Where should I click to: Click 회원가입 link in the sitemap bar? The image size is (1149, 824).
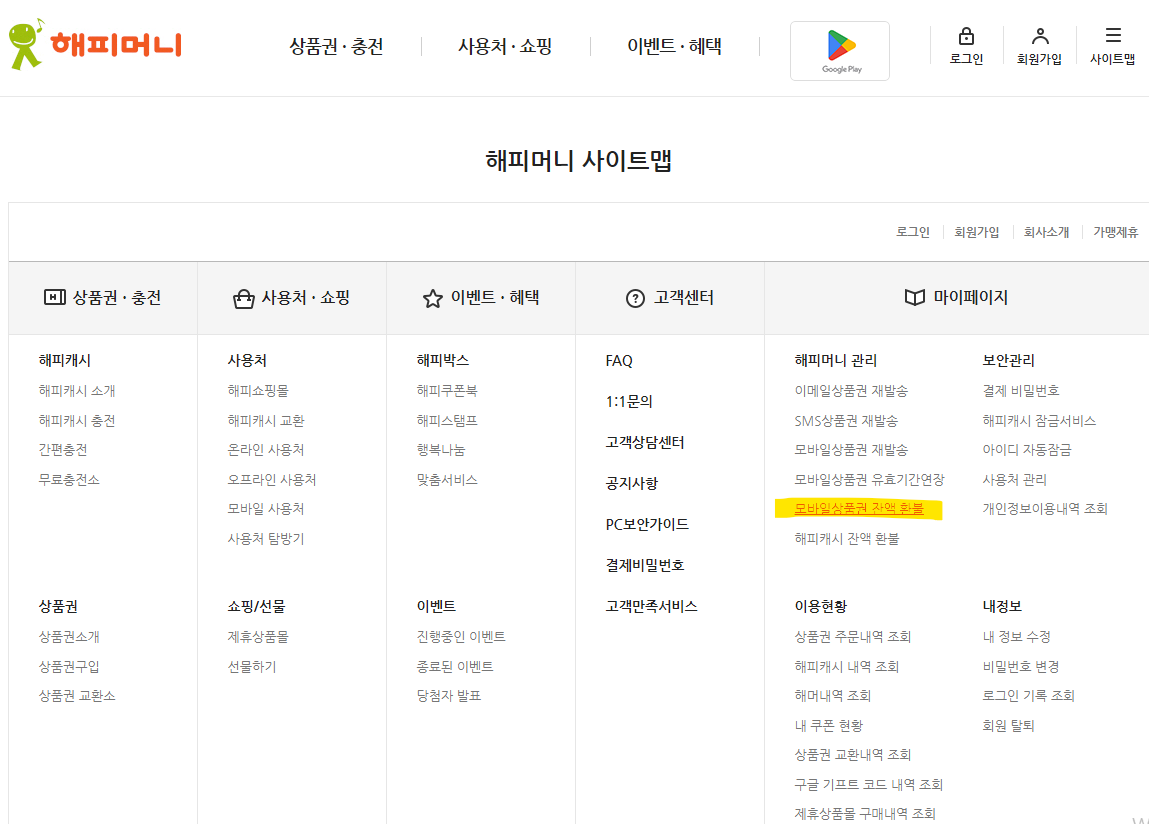pos(976,232)
